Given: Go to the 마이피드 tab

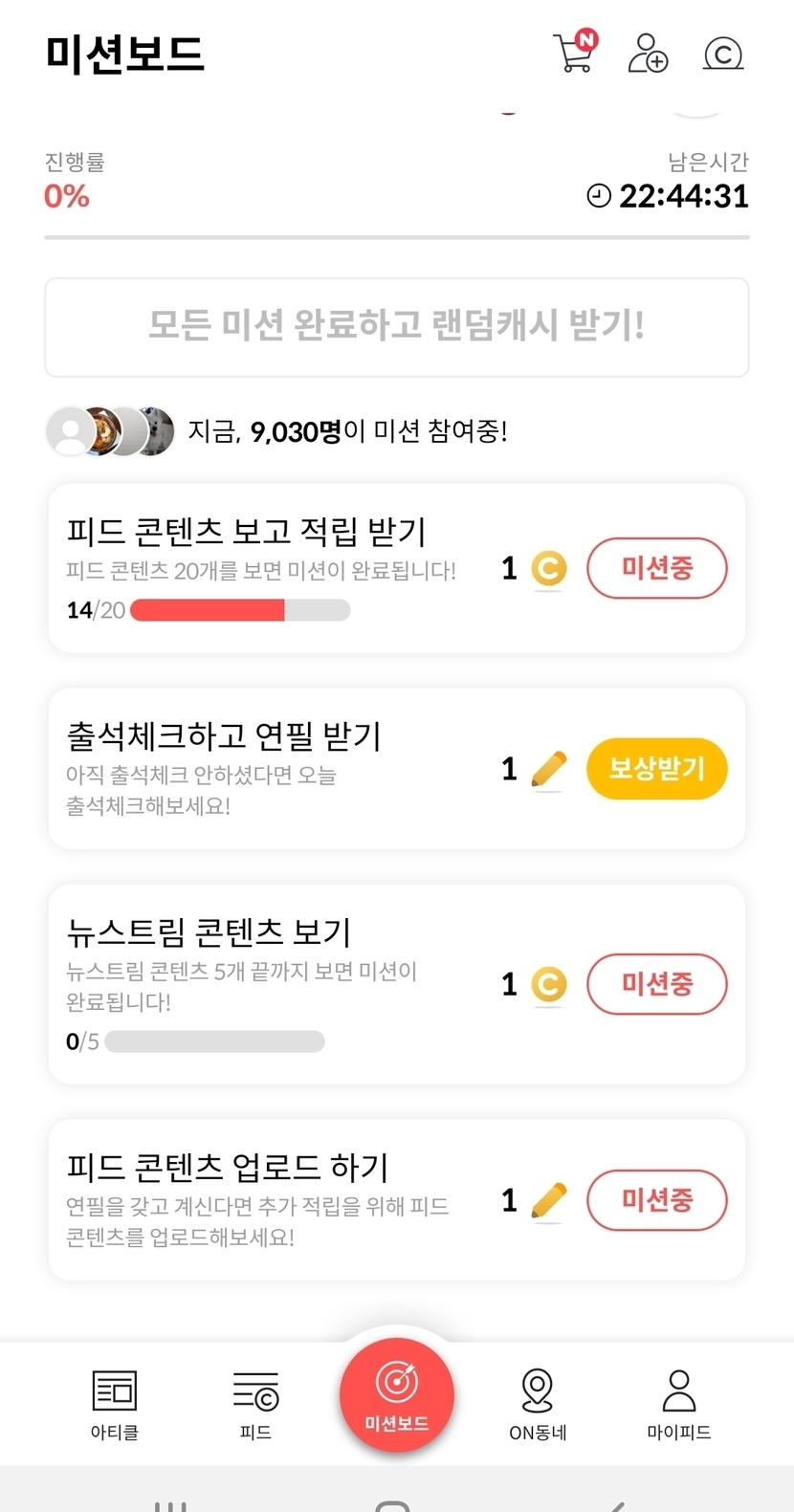Looking at the screenshot, I should [679, 1403].
